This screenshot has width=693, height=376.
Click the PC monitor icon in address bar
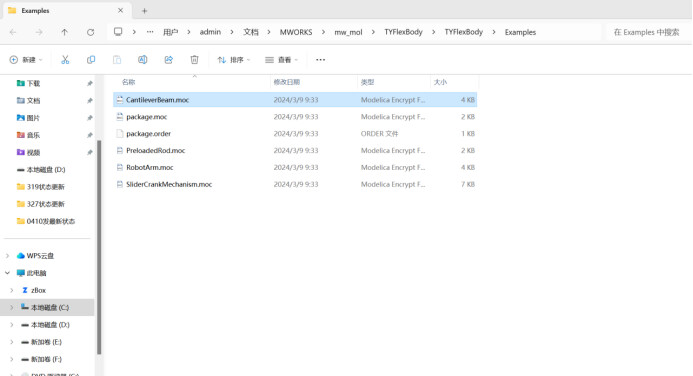click(x=118, y=32)
